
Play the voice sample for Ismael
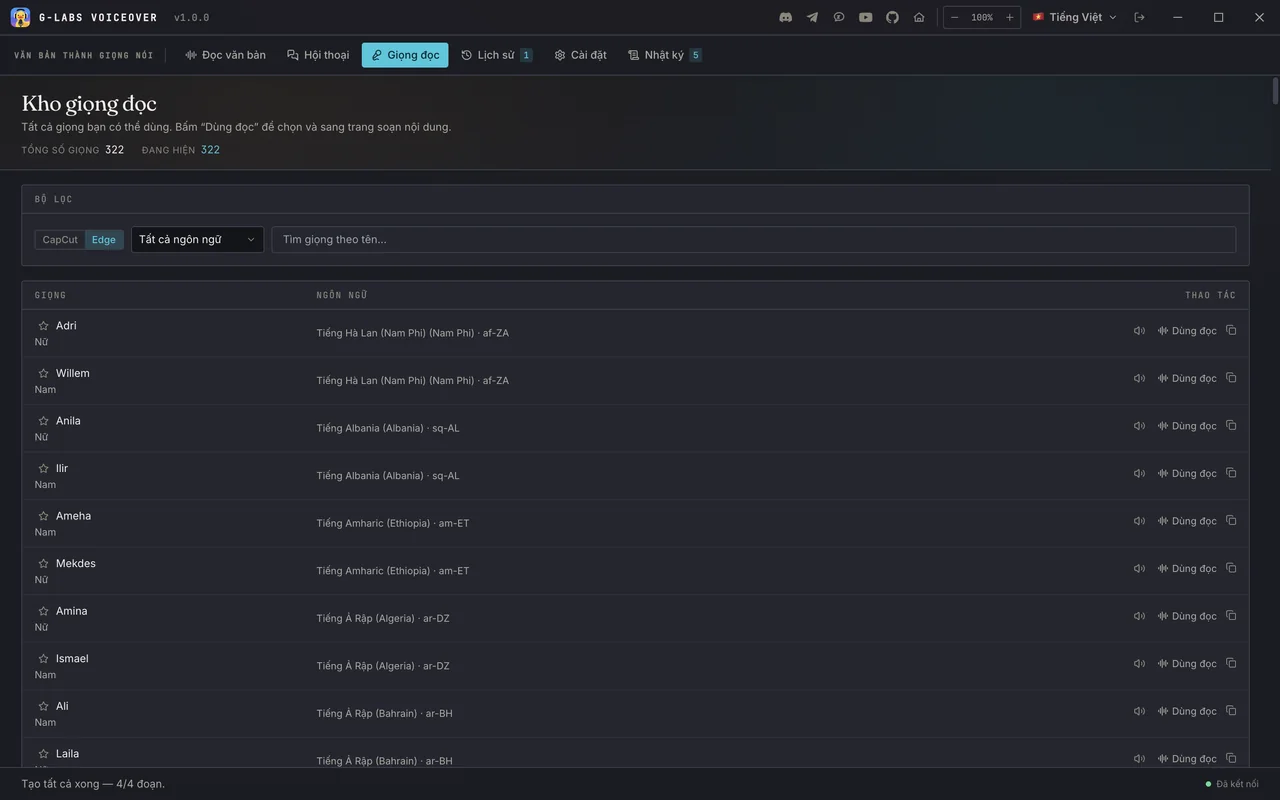point(1139,663)
